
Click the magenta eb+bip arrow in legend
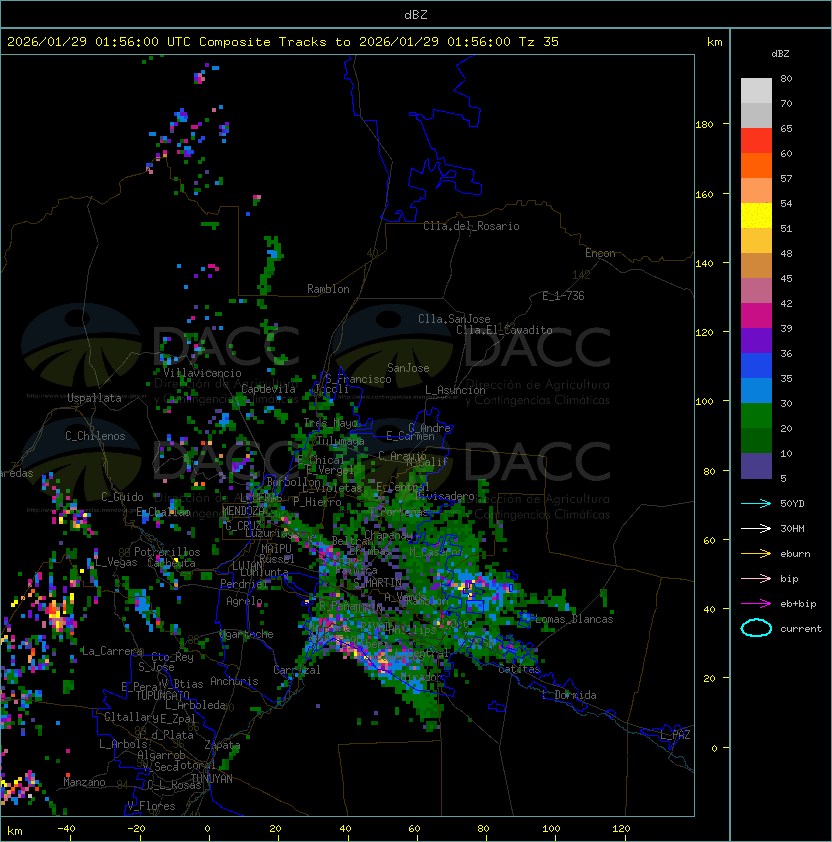756,604
